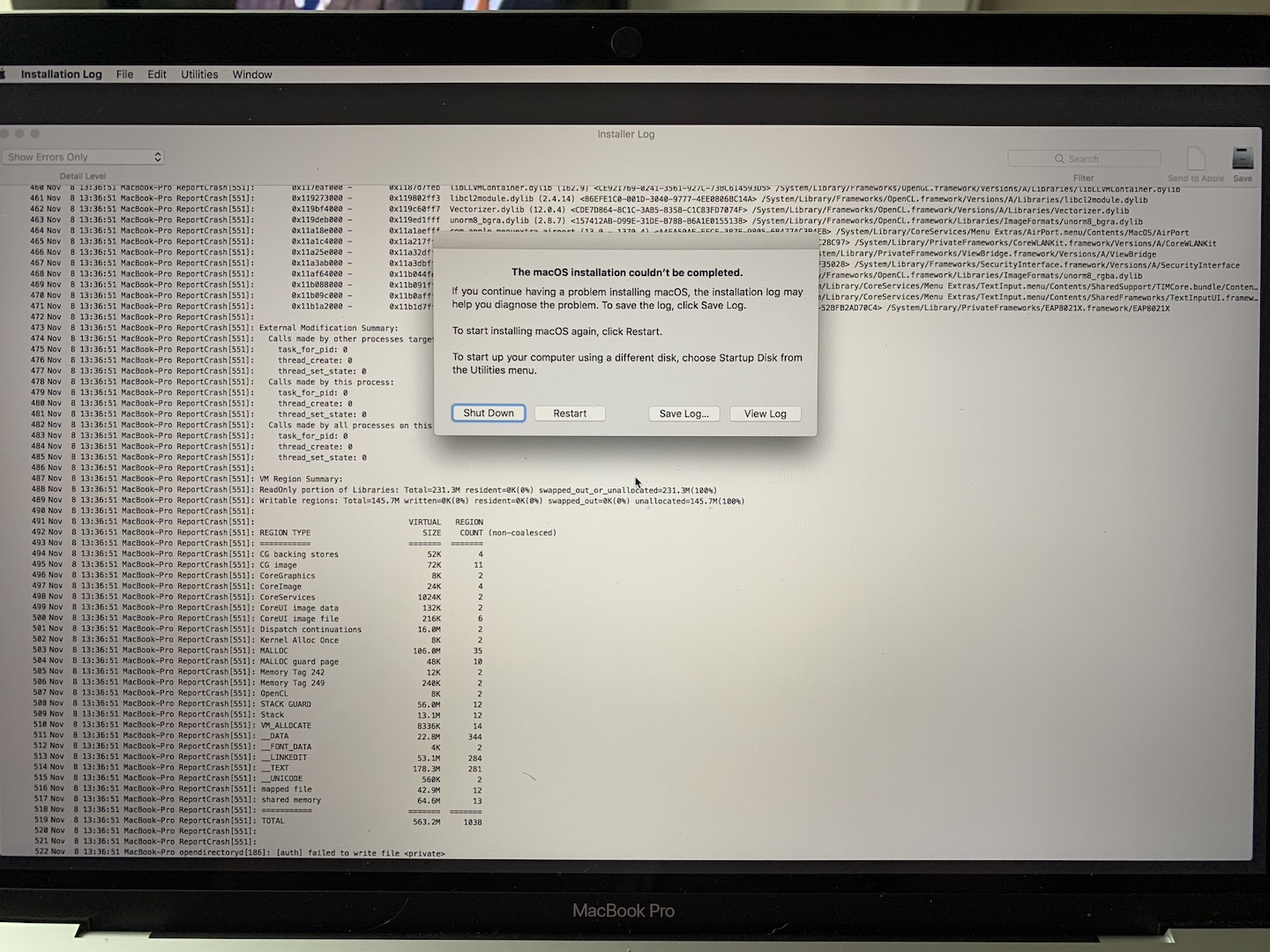Select the __UNICODE log row
Screen dimensions: 1270x952
[257, 779]
